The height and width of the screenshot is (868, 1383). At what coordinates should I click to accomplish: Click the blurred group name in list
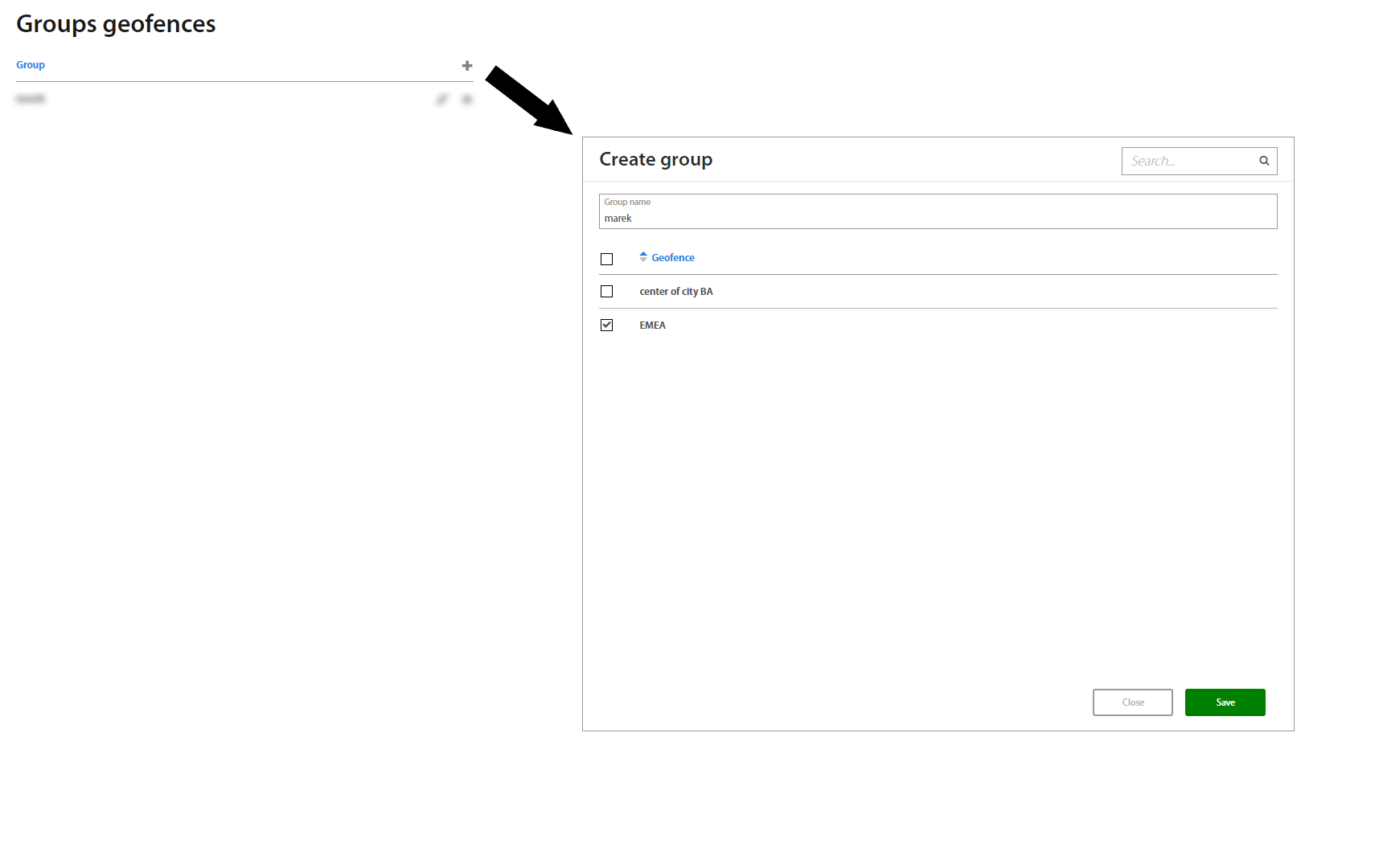[x=31, y=99]
